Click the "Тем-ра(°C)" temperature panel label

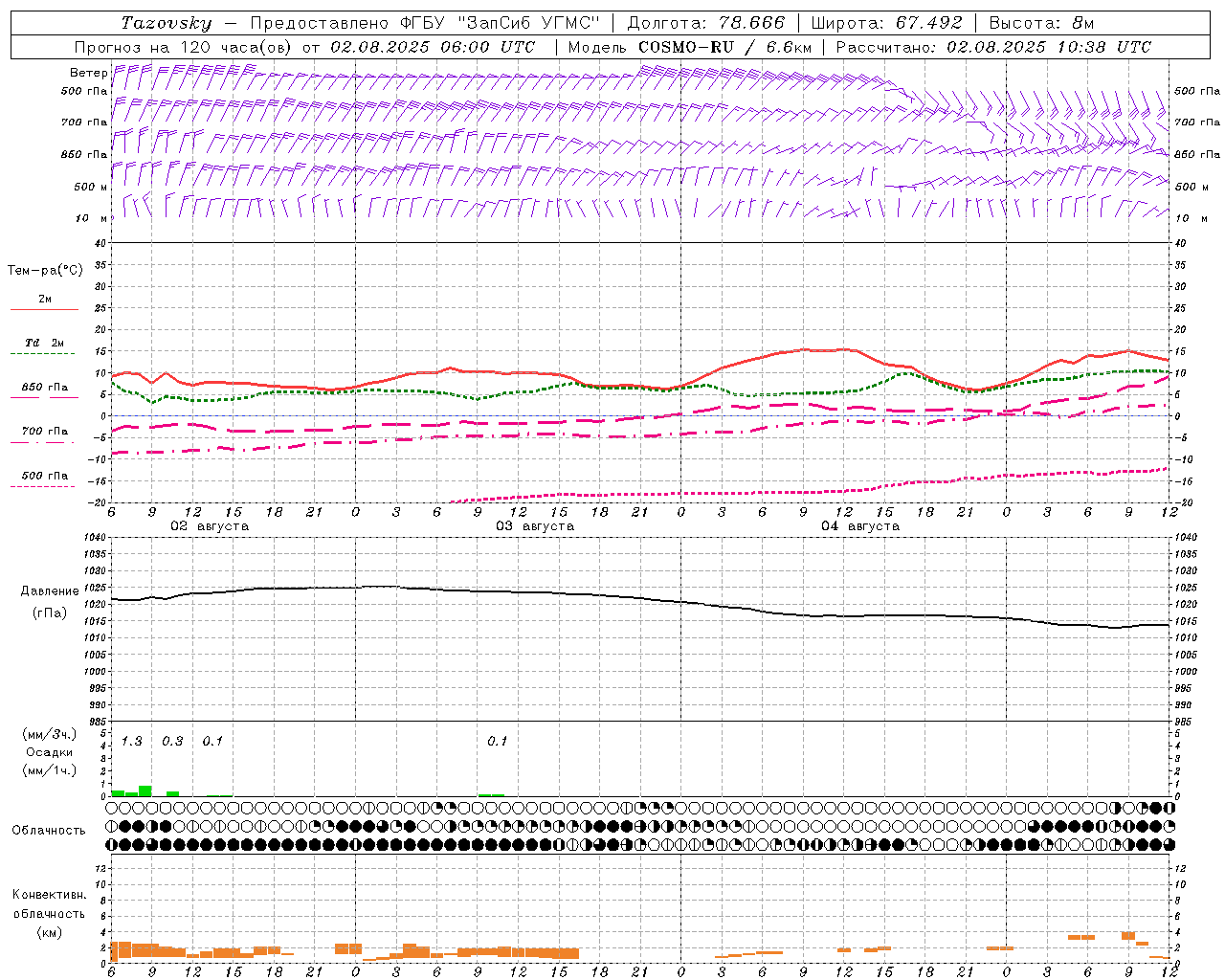[45, 270]
